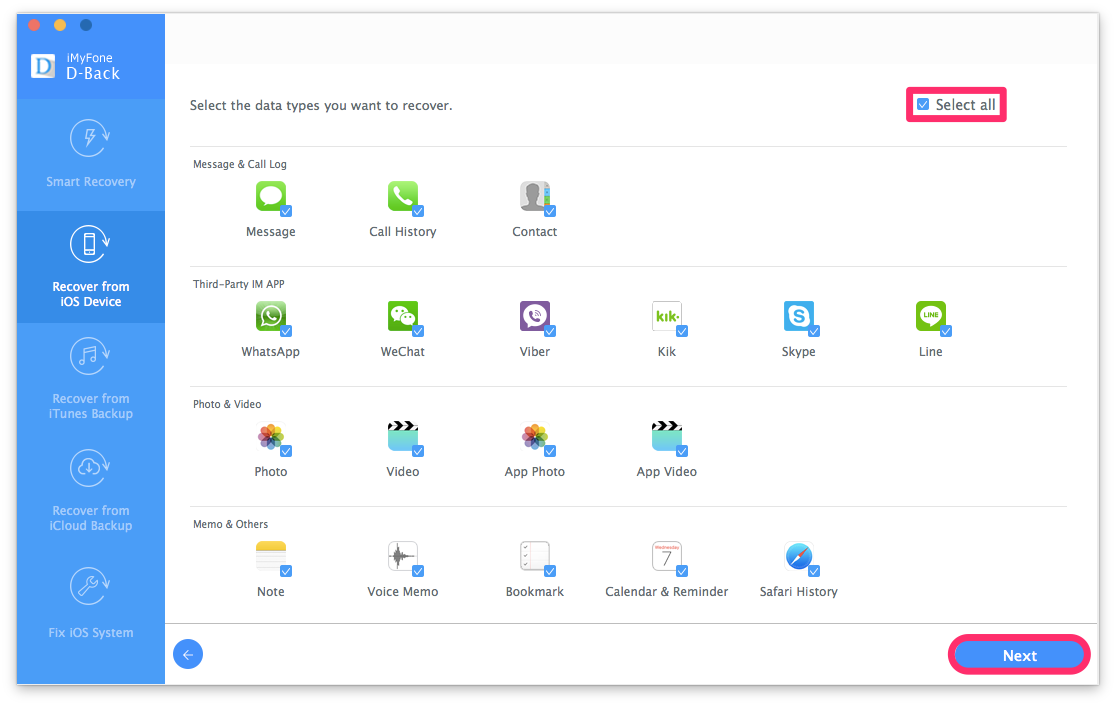
Task: Select the Note icon
Action: (x=270, y=557)
